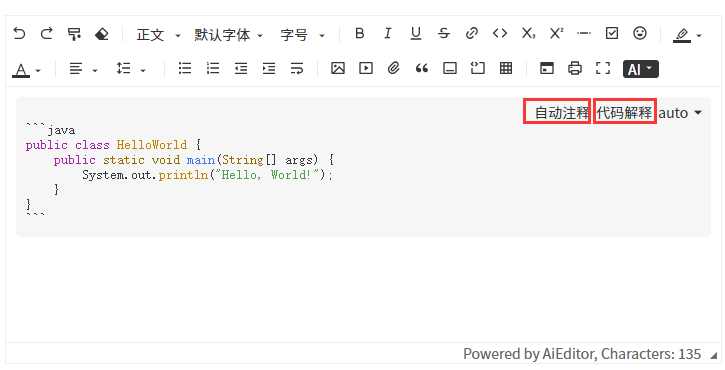Insert a blockquote

pyautogui.click(x=422, y=68)
